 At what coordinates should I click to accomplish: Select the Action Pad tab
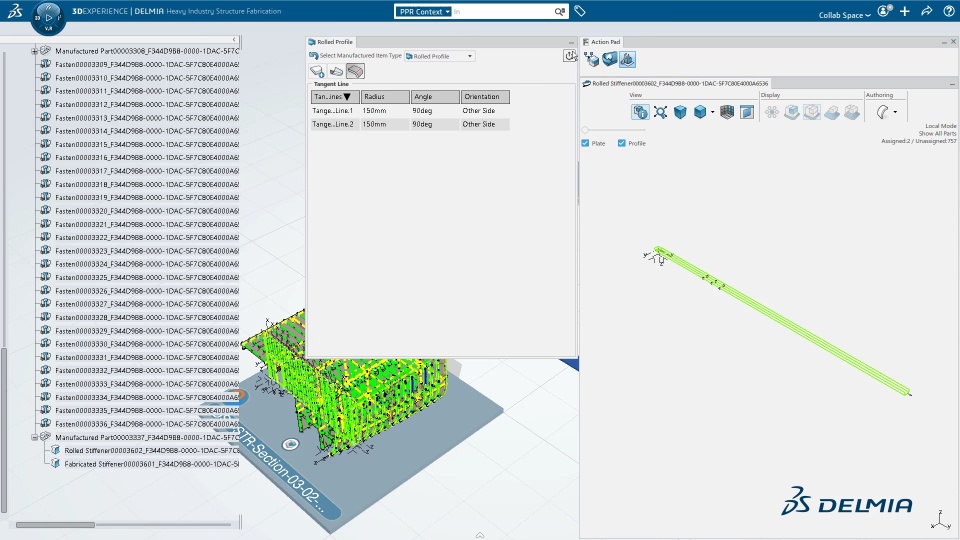601,42
